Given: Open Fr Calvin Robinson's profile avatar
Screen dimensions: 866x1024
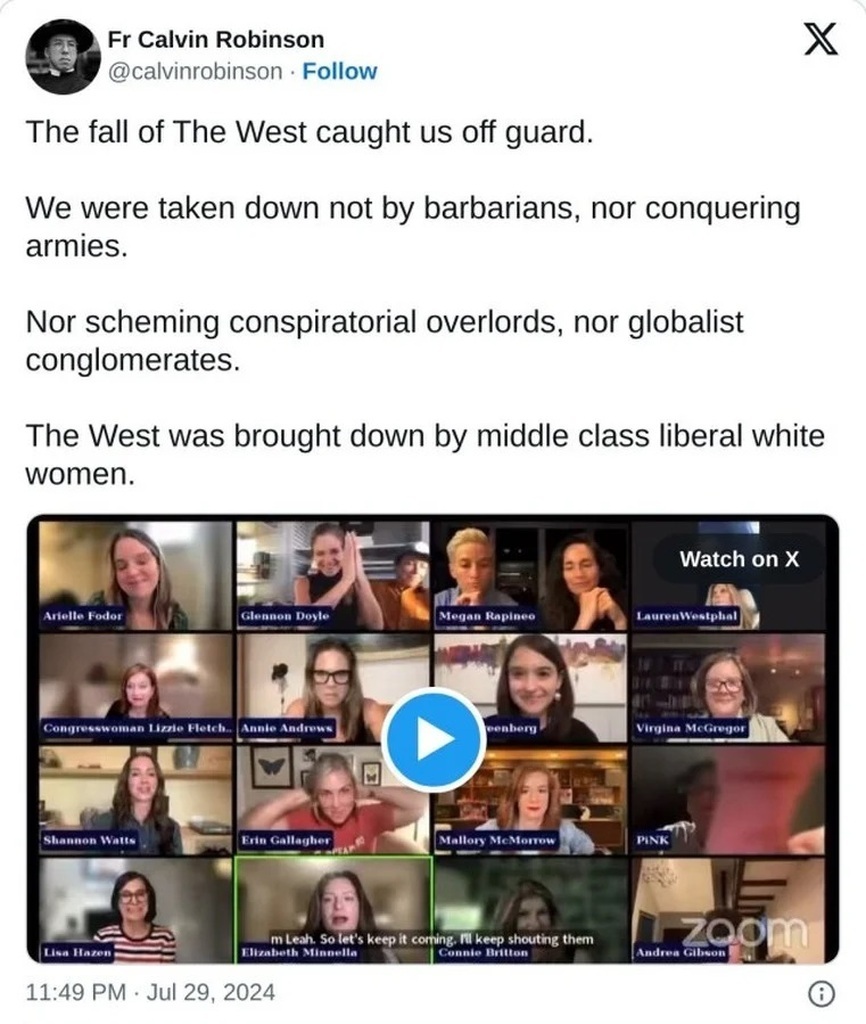Looking at the screenshot, I should pyautogui.click(x=63, y=57).
